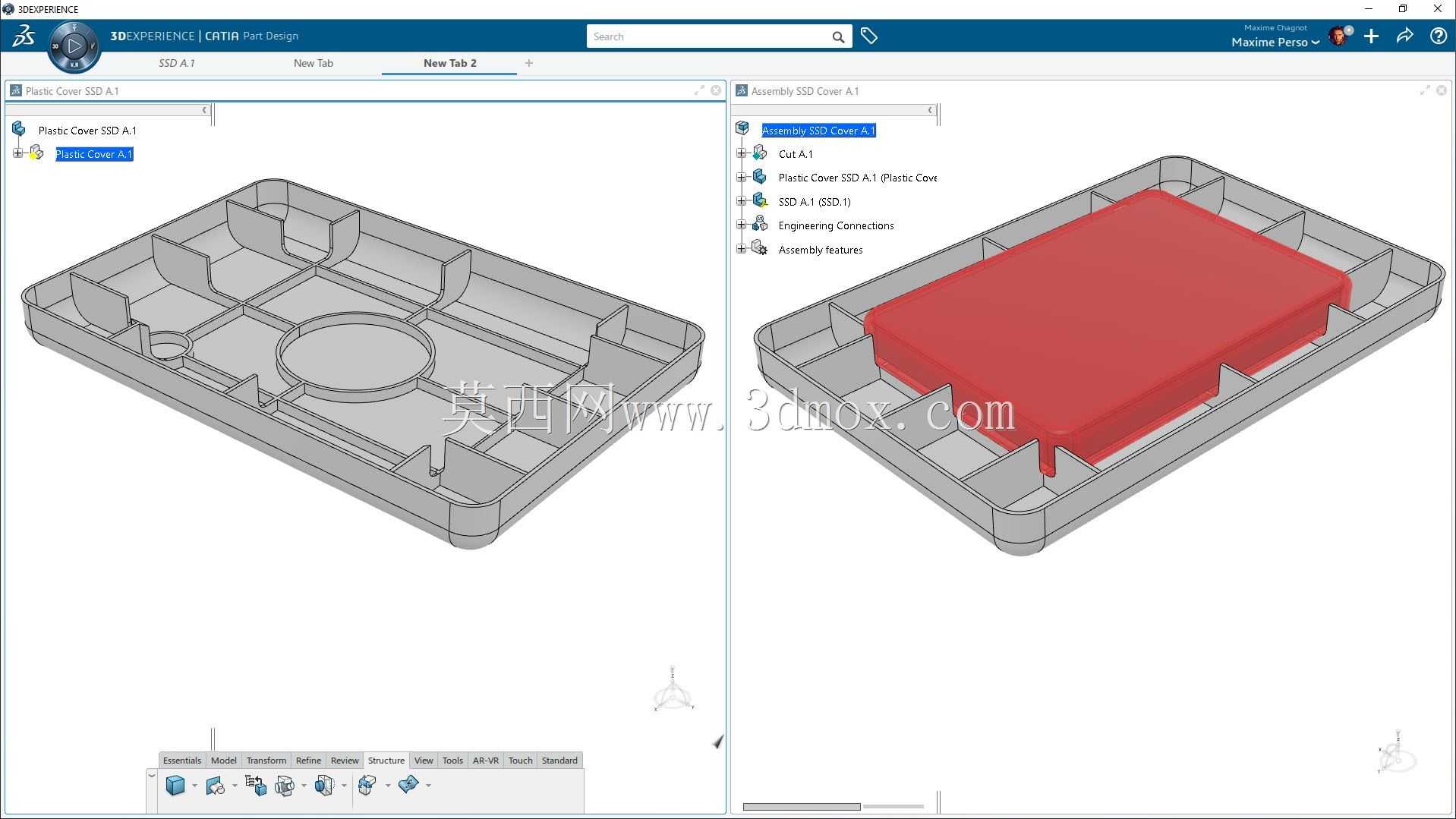1456x819 pixels.
Task: Click the Plastic Cover SSD A.1 root node icon
Action: point(19,130)
